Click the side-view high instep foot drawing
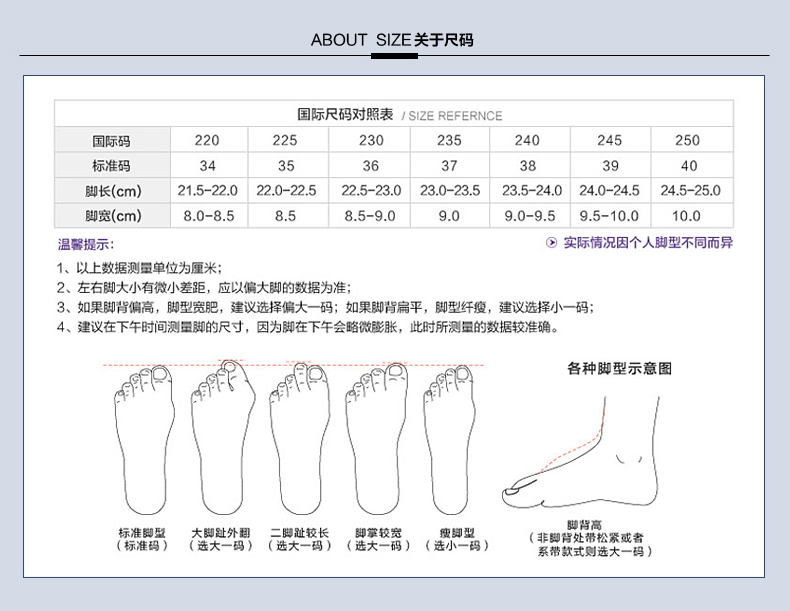Viewport: 790px width, 611px height. tap(584, 448)
